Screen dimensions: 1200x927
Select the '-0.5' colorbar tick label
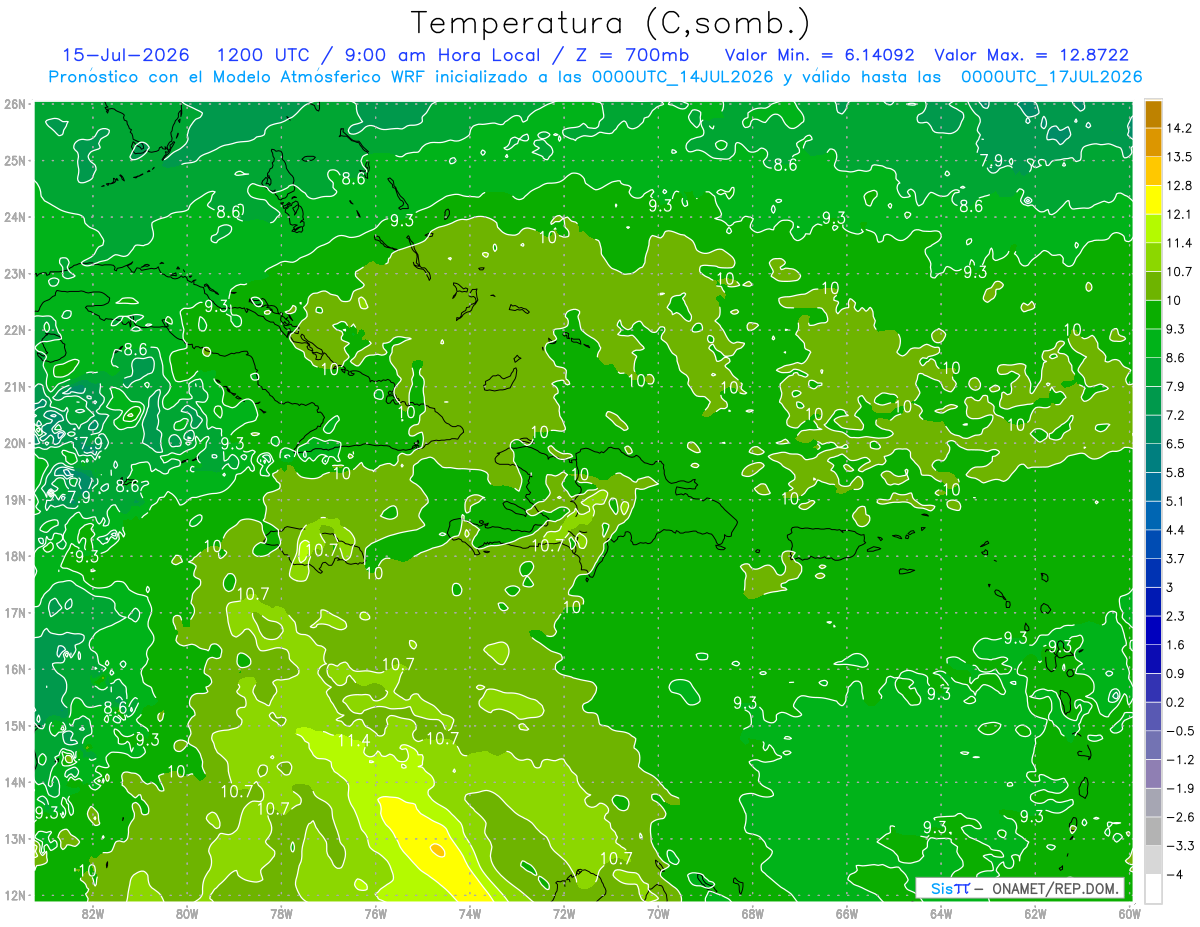pos(1179,731)
